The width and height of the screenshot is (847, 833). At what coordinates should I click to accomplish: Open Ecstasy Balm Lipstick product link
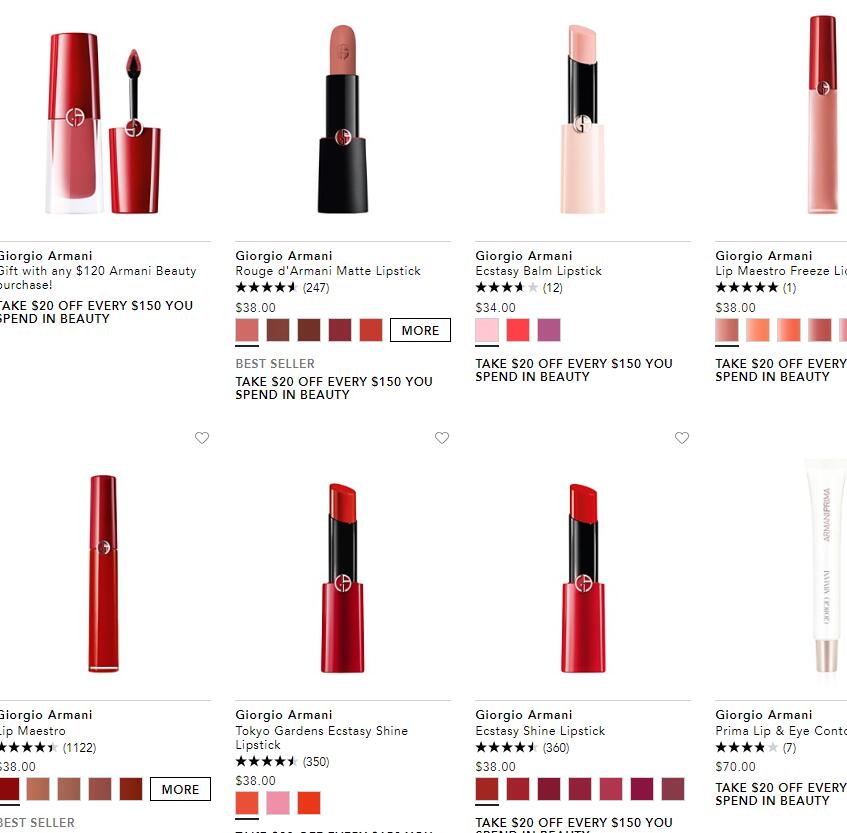point(539,271)
